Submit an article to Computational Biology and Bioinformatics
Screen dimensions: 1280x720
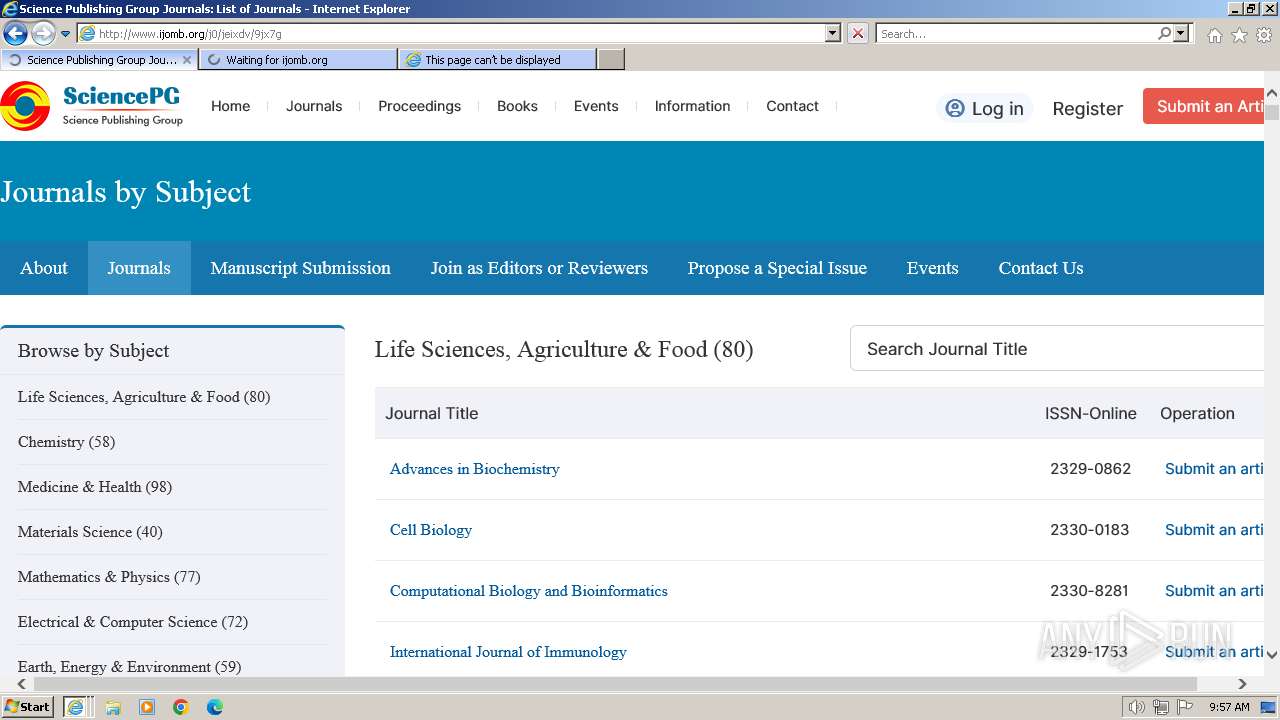[x=1214, y=591]
